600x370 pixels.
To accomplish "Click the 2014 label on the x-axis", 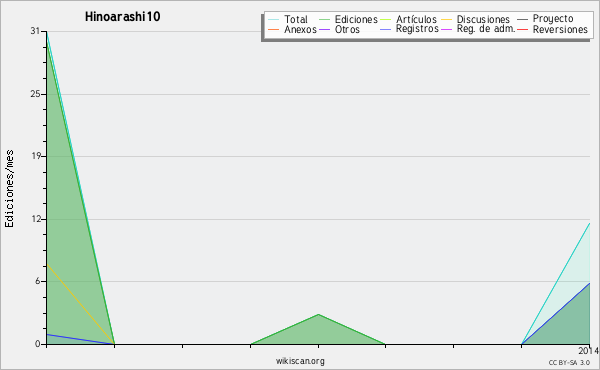I will click(x=589, y=351).
